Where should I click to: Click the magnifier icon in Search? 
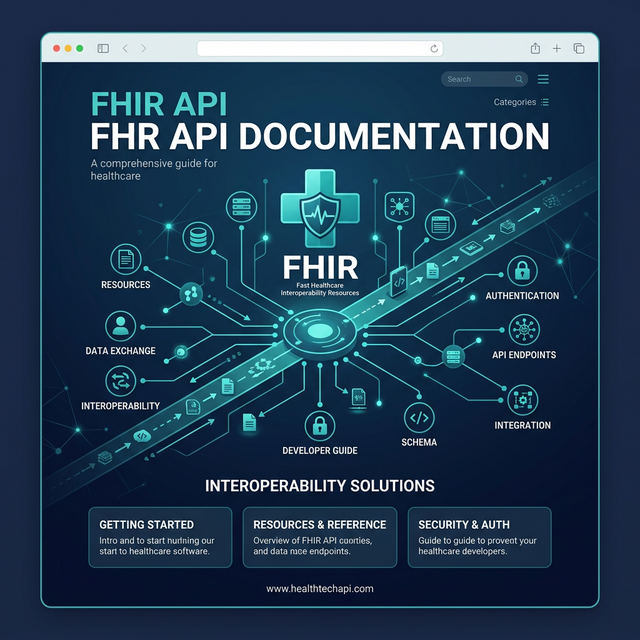pyautogui.click(x=519, y=79)
